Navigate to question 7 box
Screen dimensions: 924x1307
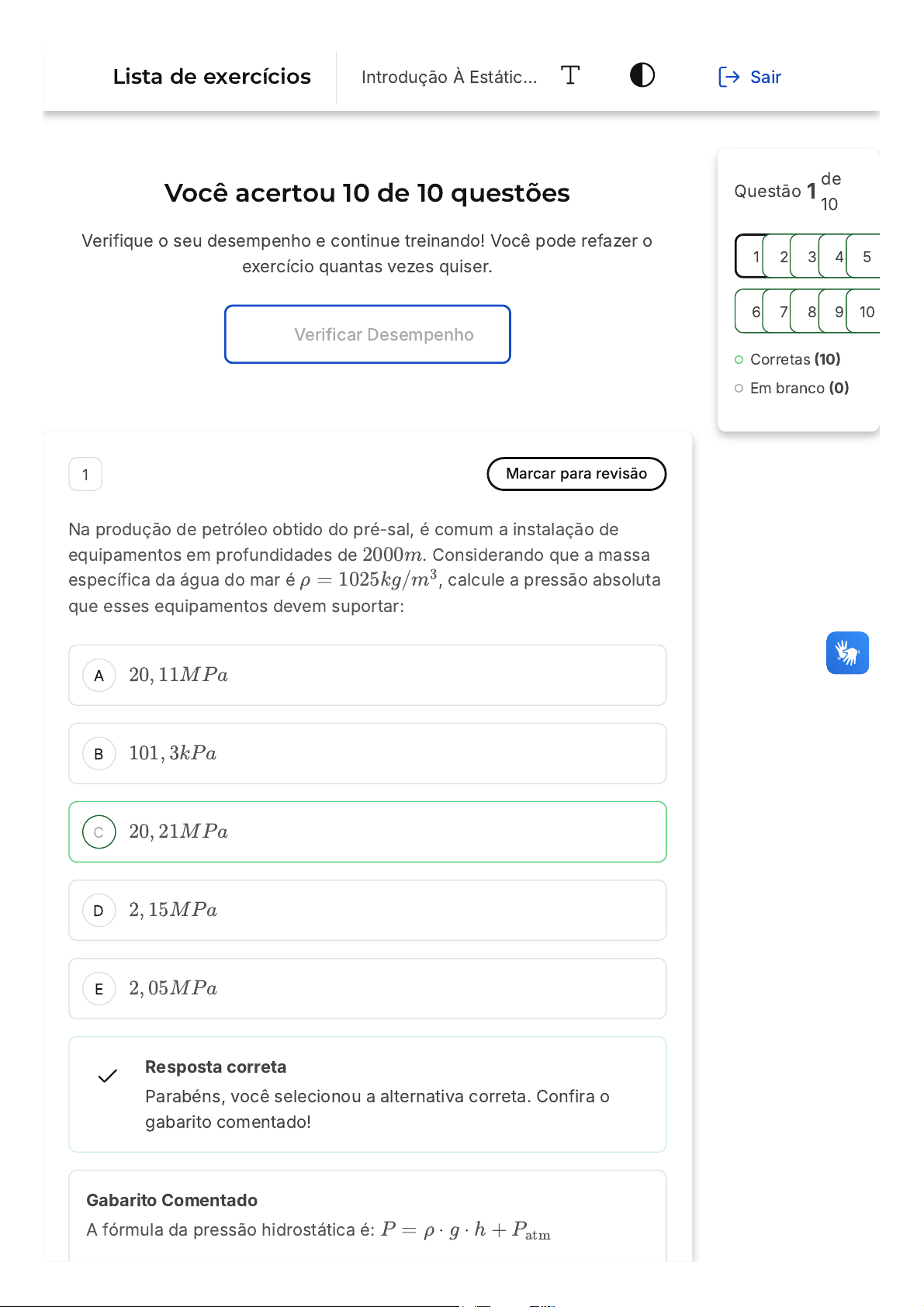pyautogui.click(x=780, y=312)
